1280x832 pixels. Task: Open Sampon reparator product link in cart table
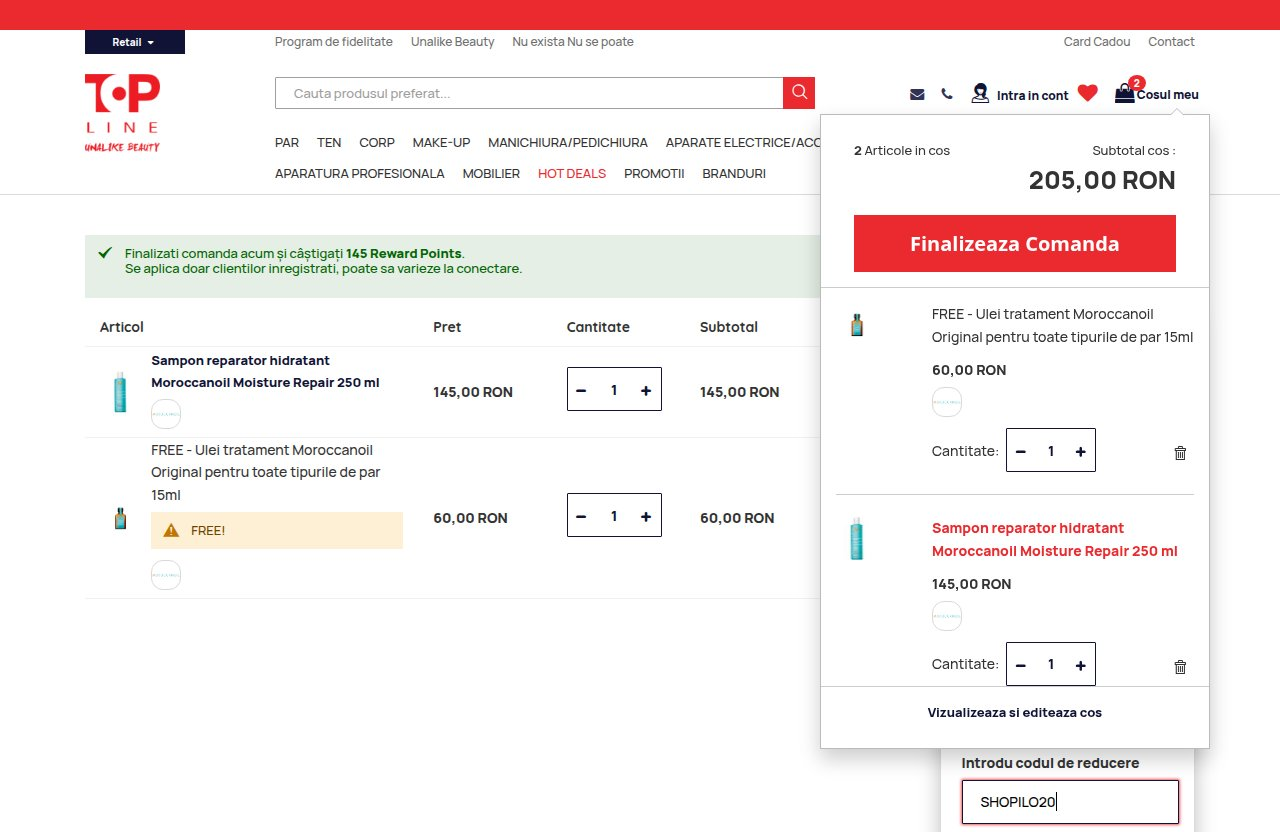pos(265,371)
